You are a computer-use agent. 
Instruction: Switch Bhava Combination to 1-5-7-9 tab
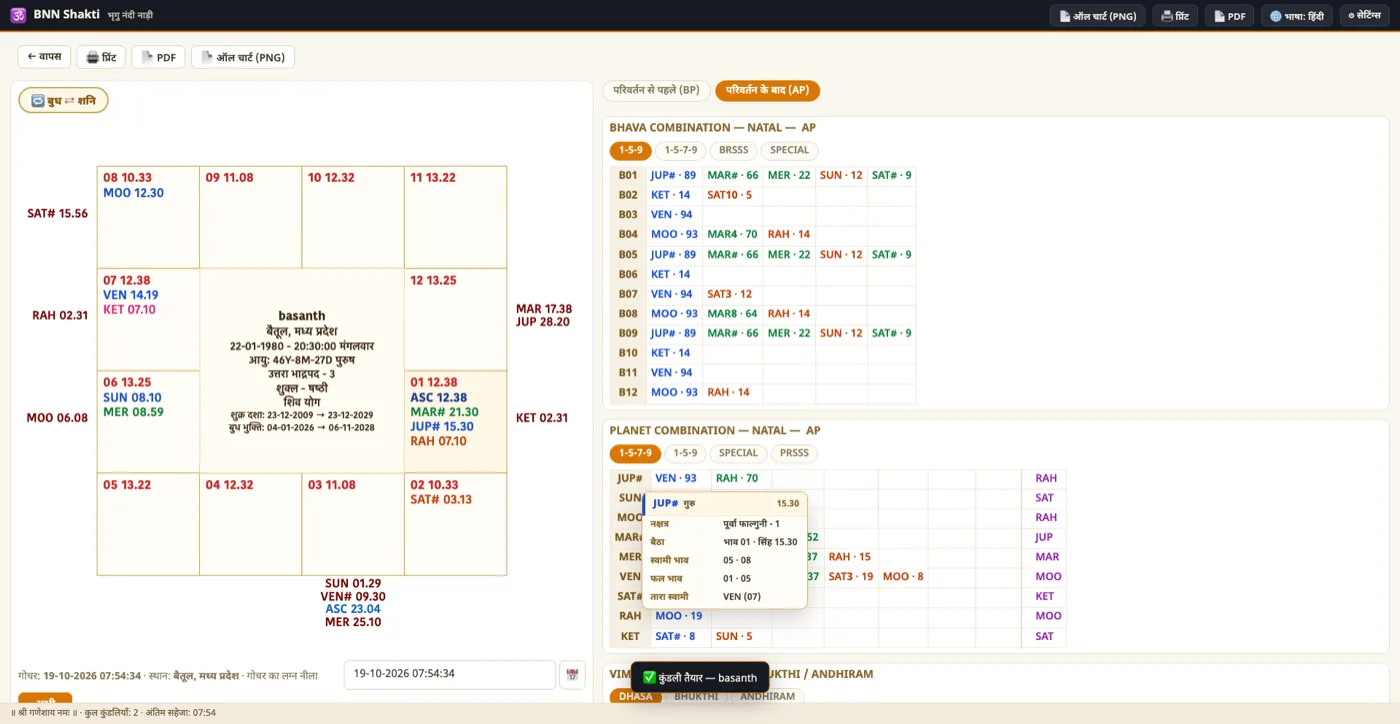[x=681, y=150]
